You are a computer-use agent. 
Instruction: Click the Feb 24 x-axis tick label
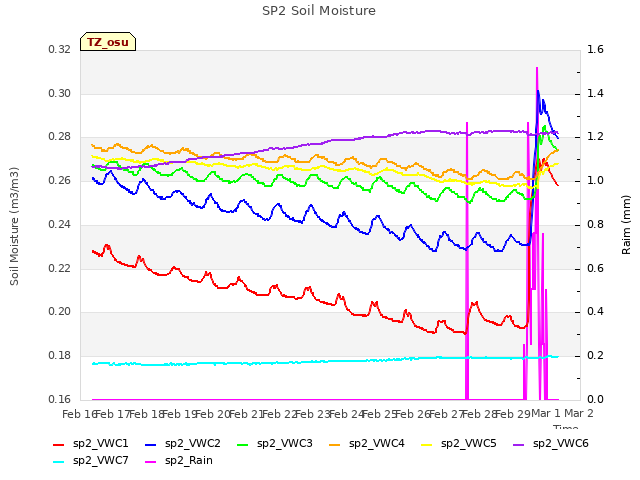click(x=344, y=414)
